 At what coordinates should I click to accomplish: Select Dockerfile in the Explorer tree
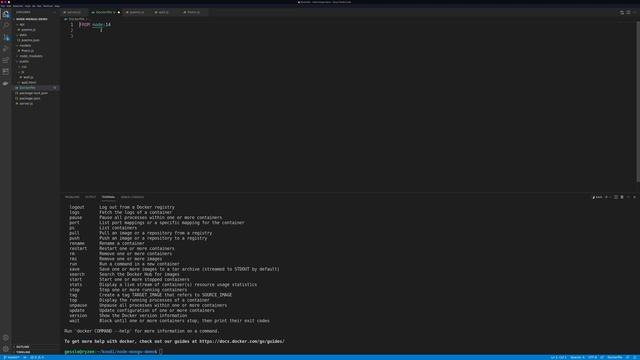(27, 88)
